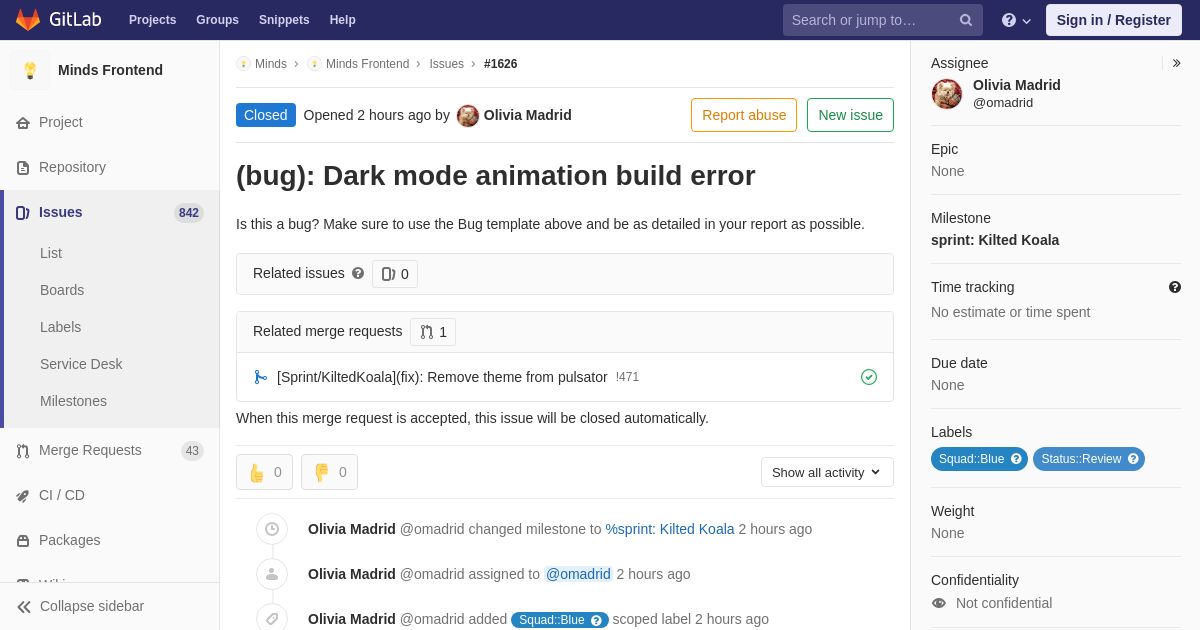
Task: Open the Minds Frontend breadcrumb link
Action: tap(367, 64)
